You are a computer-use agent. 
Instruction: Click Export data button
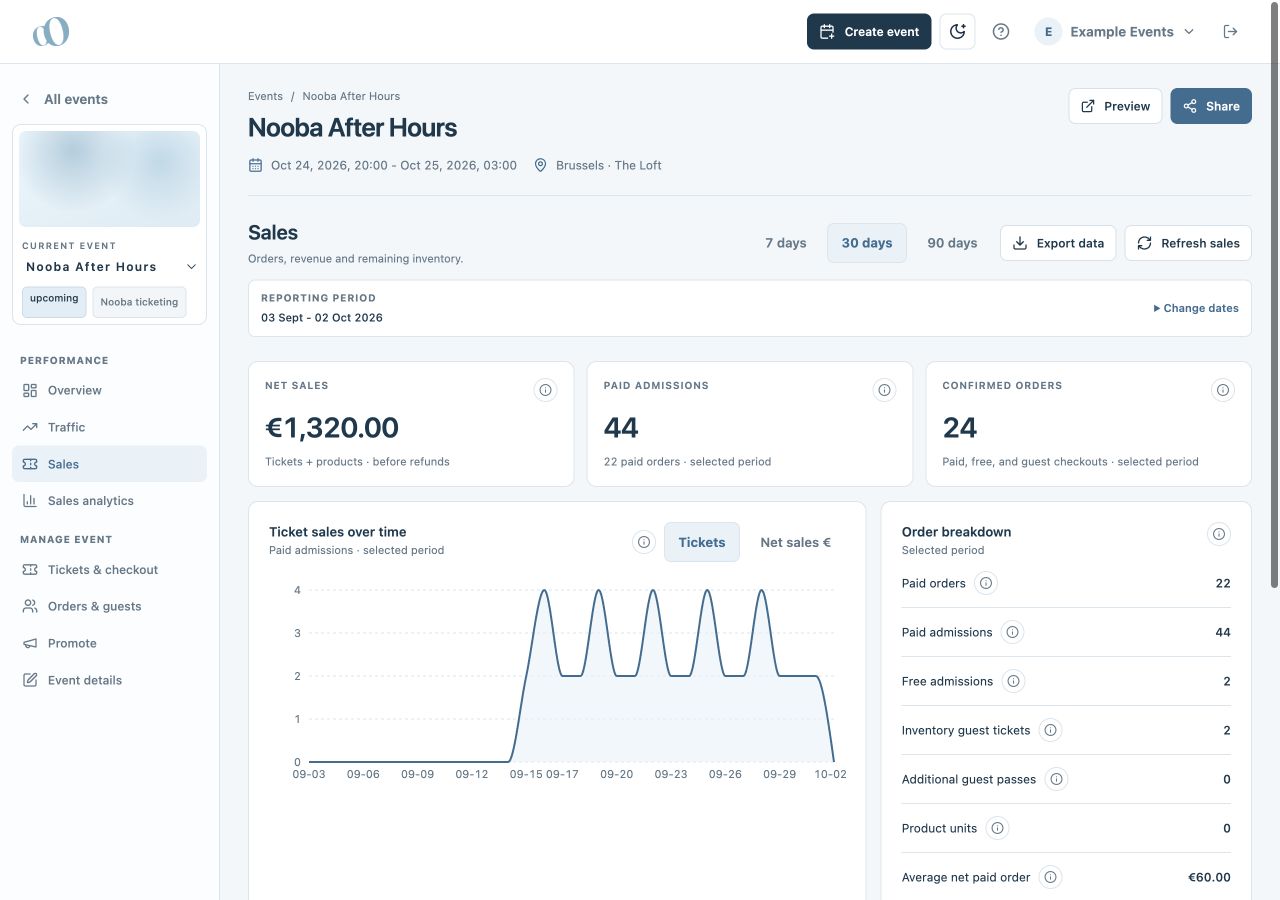[x=1058, y=243]
